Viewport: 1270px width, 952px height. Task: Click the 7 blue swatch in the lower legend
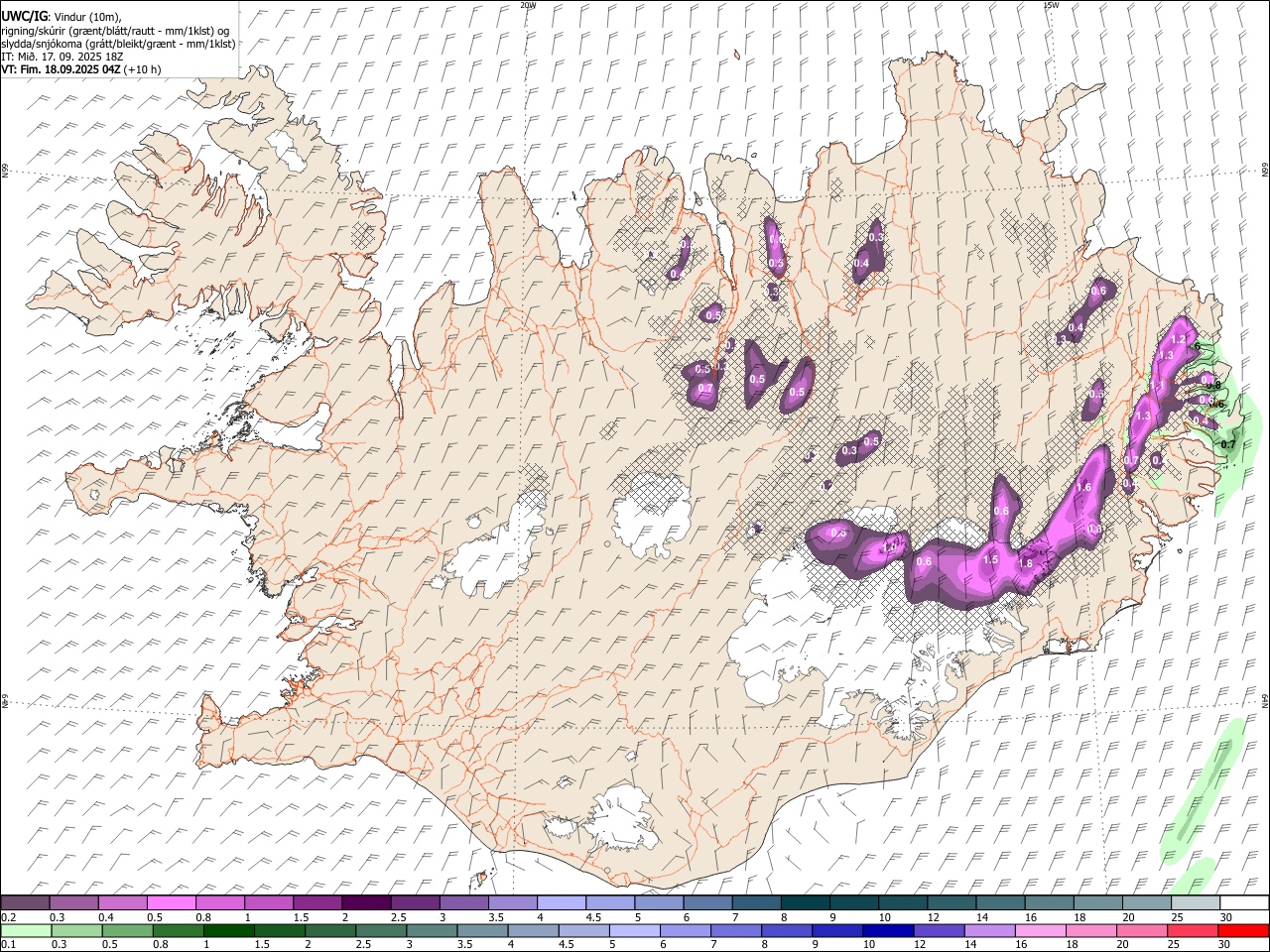[x=735, y=930]
